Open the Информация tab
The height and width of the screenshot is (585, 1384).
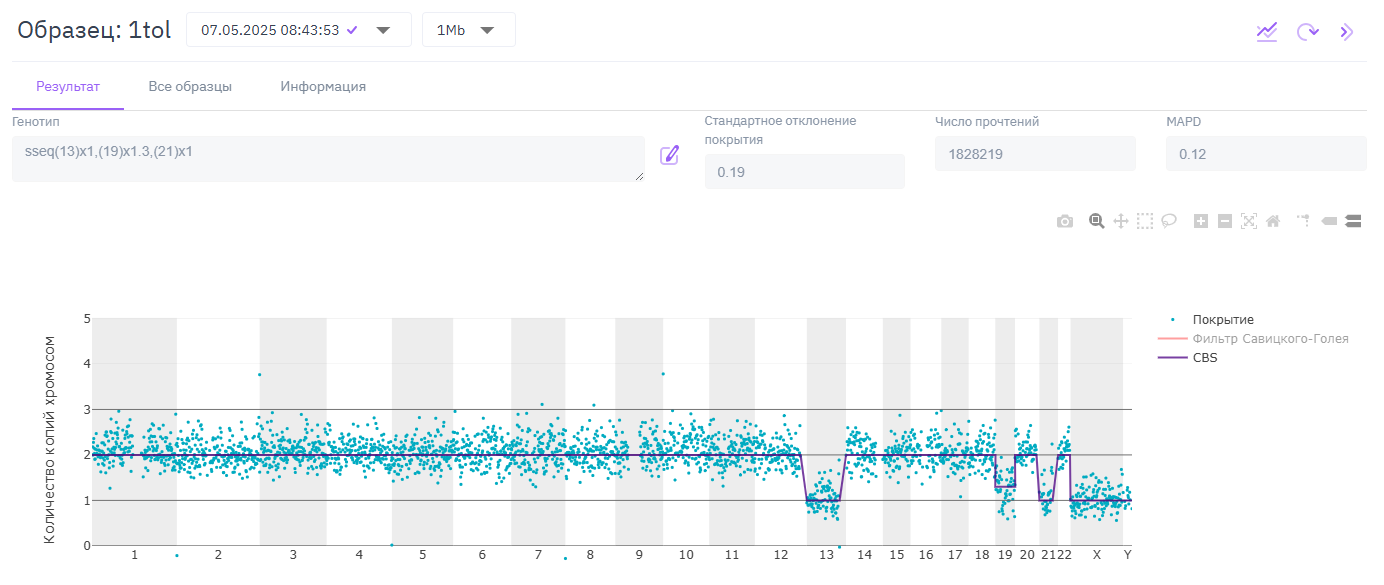(x=323, y=87)
